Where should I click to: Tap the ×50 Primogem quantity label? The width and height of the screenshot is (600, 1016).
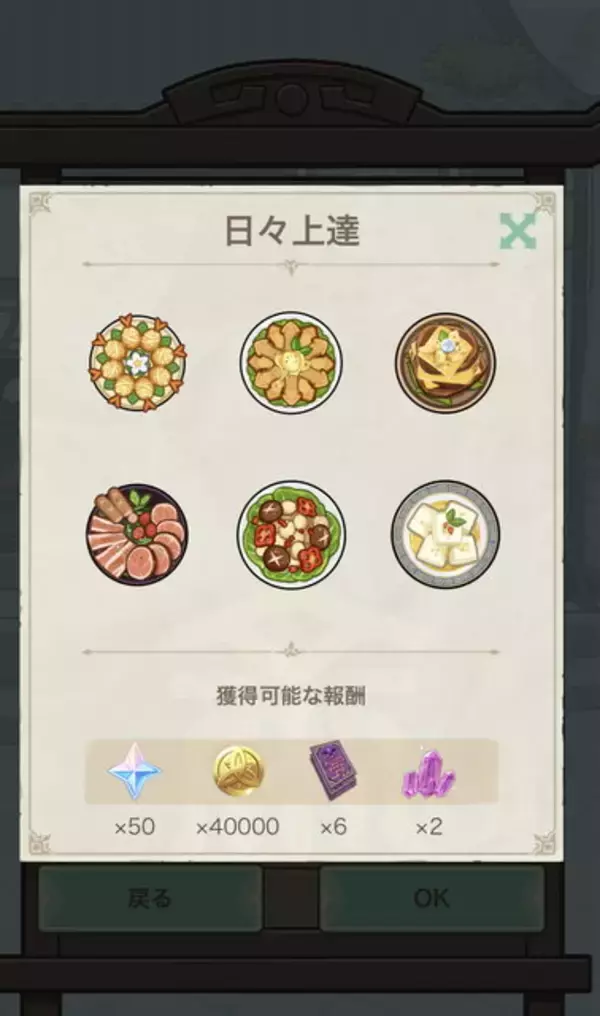tap(134, 827)
